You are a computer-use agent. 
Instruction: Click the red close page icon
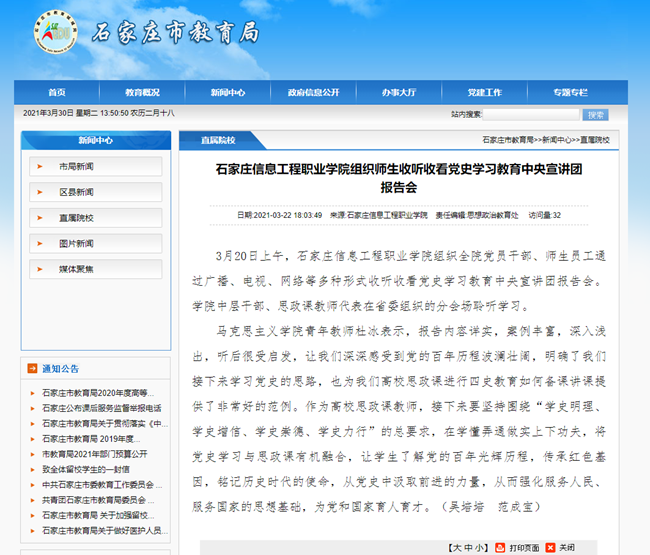551,548
